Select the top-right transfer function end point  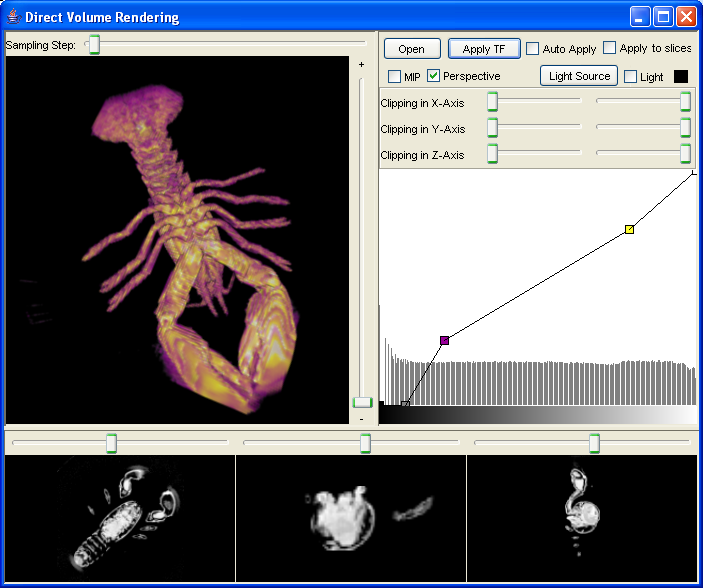[694, 173]
